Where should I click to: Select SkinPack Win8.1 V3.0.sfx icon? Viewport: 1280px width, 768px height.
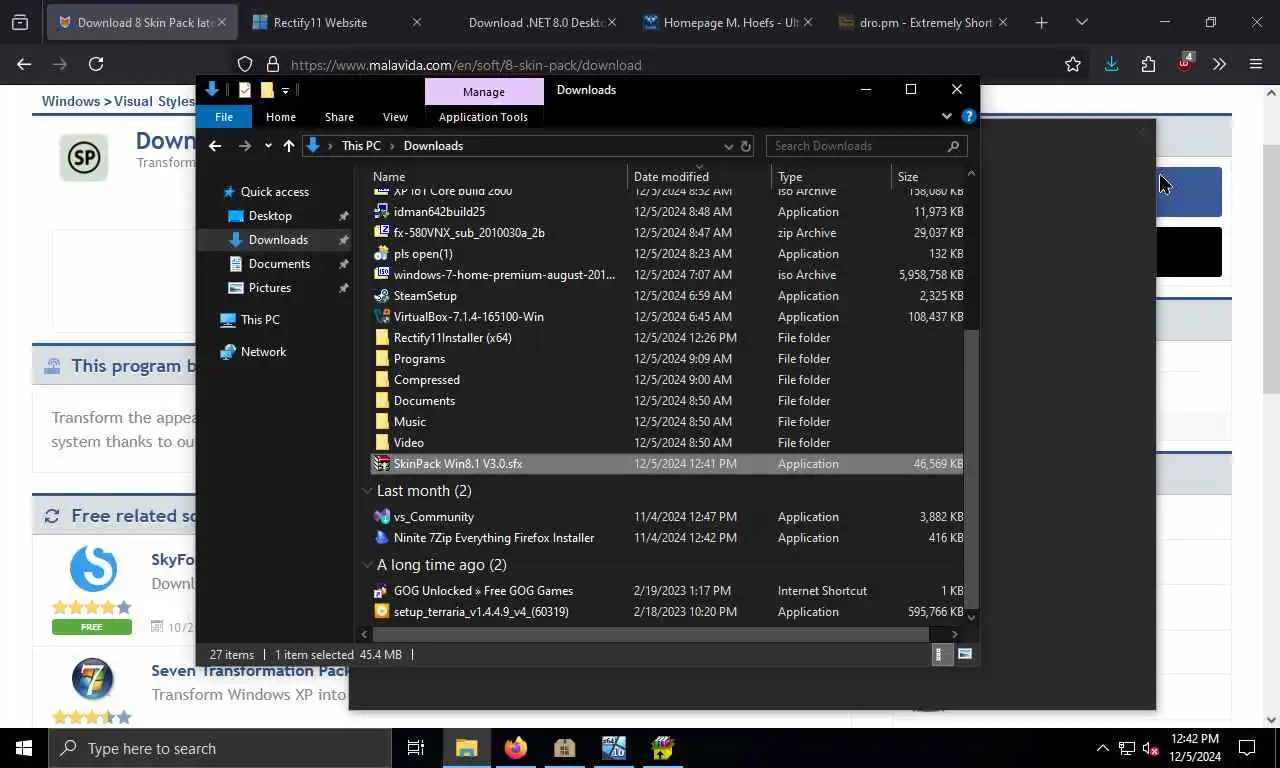pyautogui.click(x=381, y=464)
